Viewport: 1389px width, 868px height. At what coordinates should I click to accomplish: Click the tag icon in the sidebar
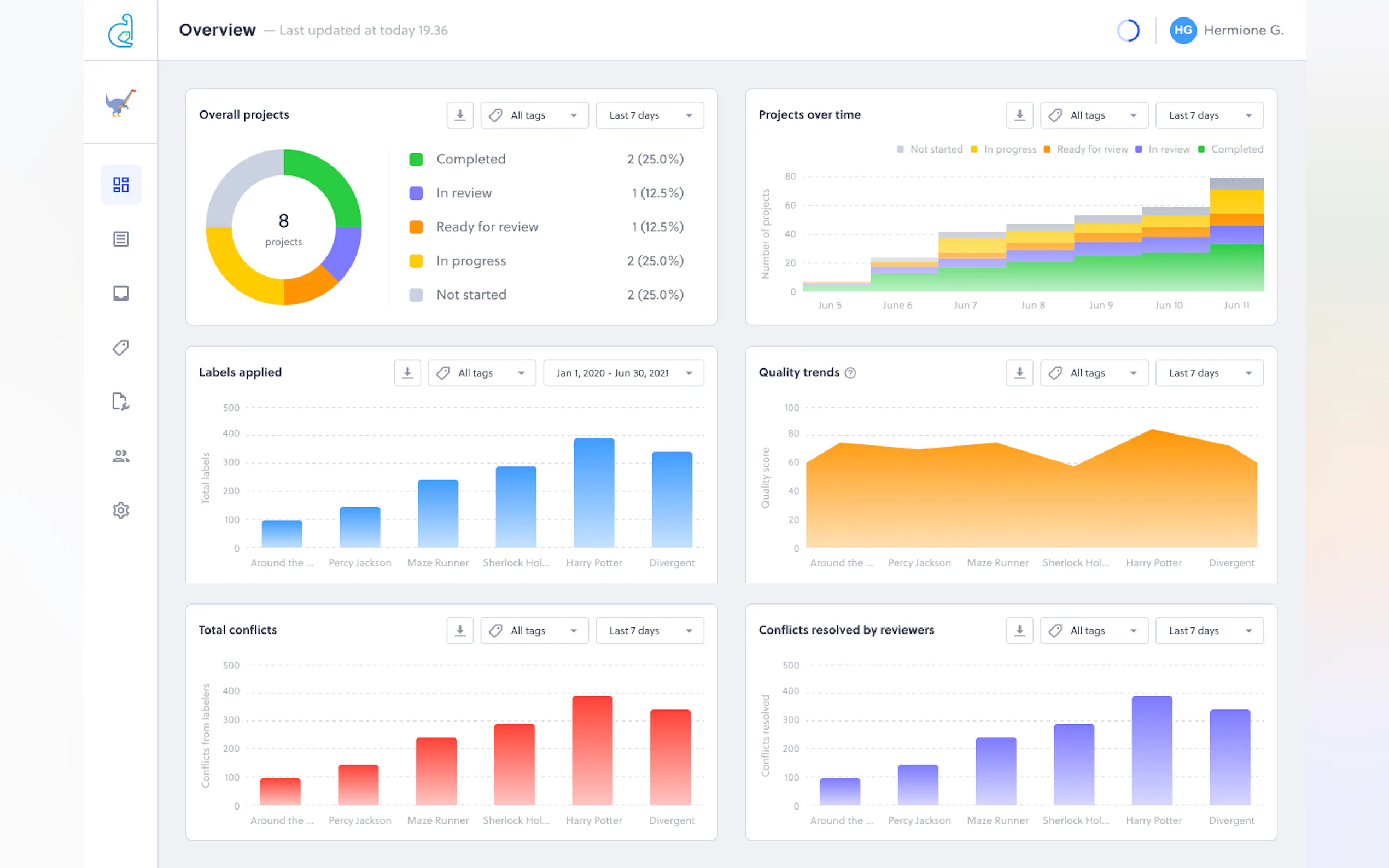tap(121, 347)
